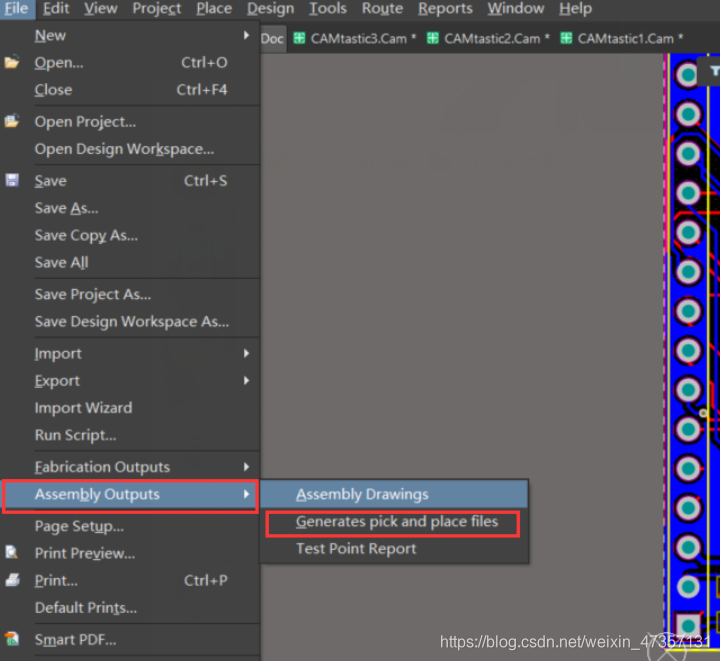This screenshot has height=661, width=720.
Task: Open the Assembly Outputs submenu
Action: point(130,494)
